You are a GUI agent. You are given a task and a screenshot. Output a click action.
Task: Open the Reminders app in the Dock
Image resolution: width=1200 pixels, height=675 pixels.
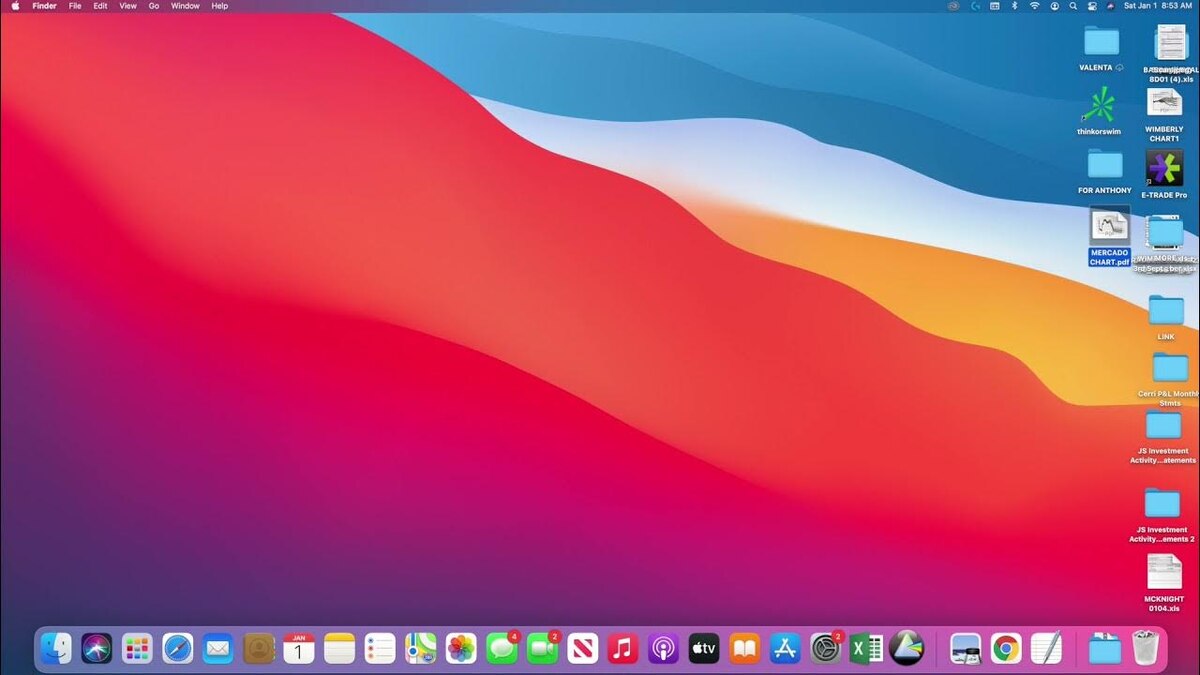pyautogui.click(x=380, y=649)
